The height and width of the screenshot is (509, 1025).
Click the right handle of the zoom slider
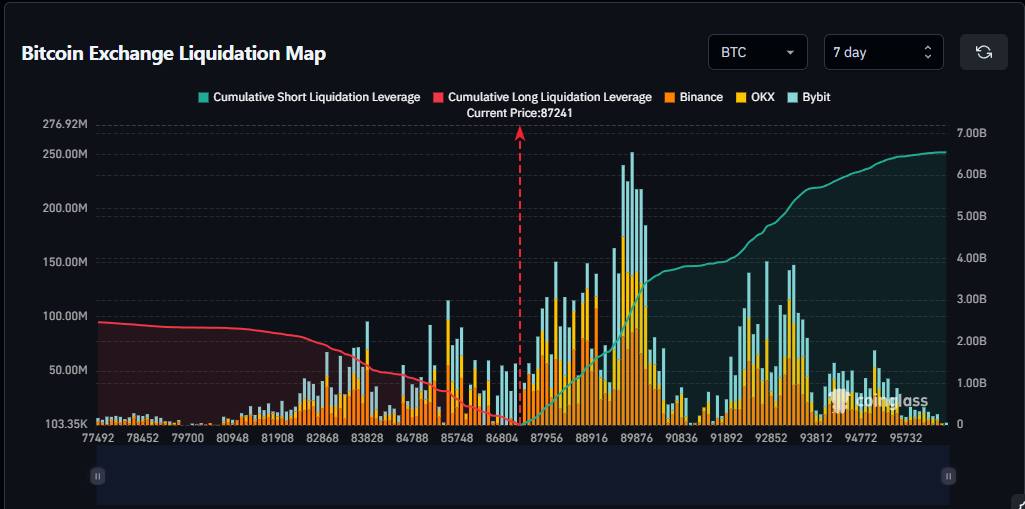(x=947, y=477)
